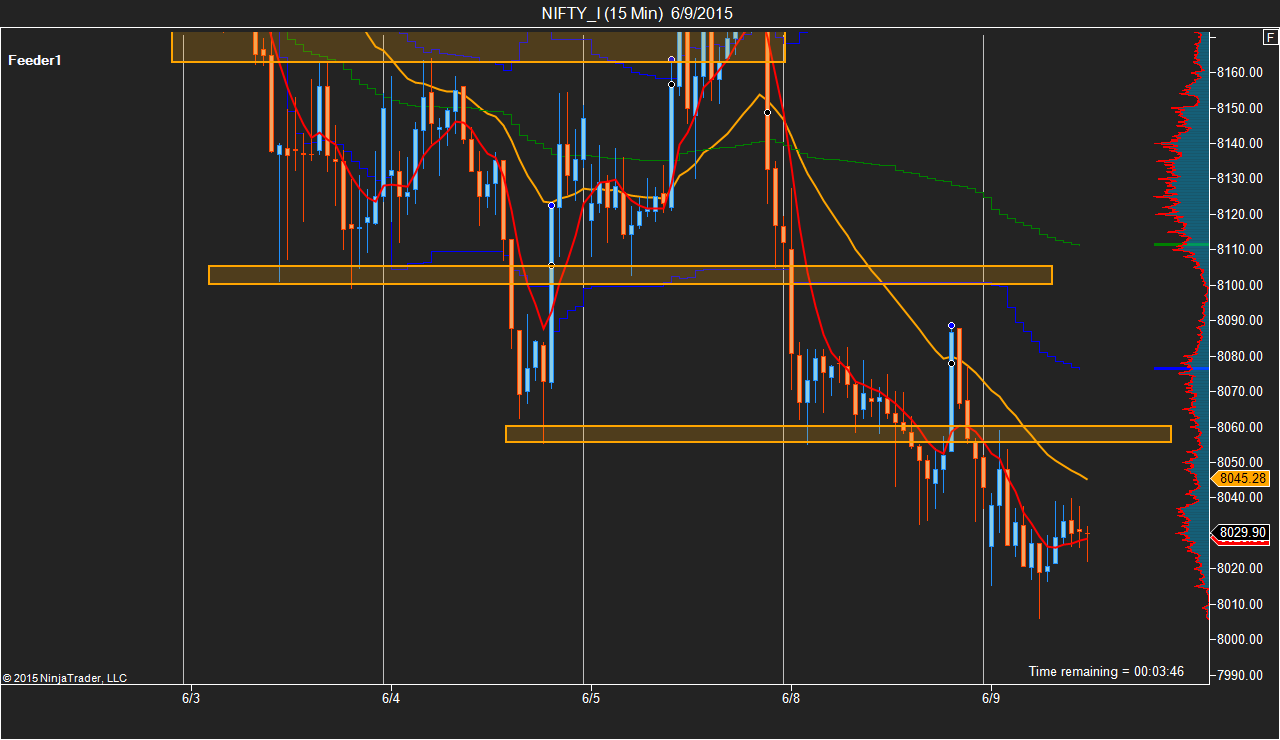Image resolution: width=1280 pixels, height=740 pixels.
Task: Click the 6/4 date label
Action: (390, 697)
